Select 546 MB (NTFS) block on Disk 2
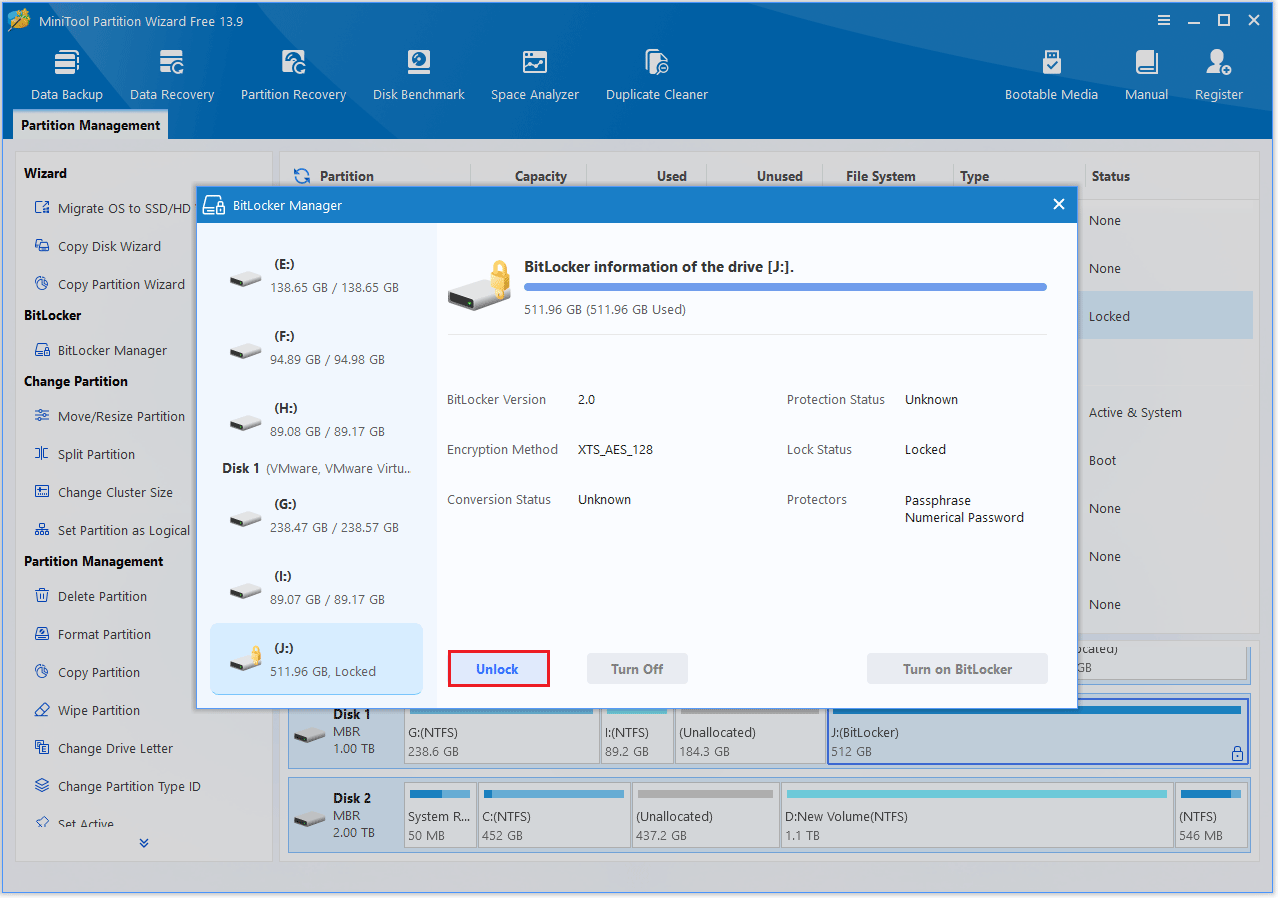Image resolution: width=1280 pixels, height=899 pixels. (x=1211, y=815)
